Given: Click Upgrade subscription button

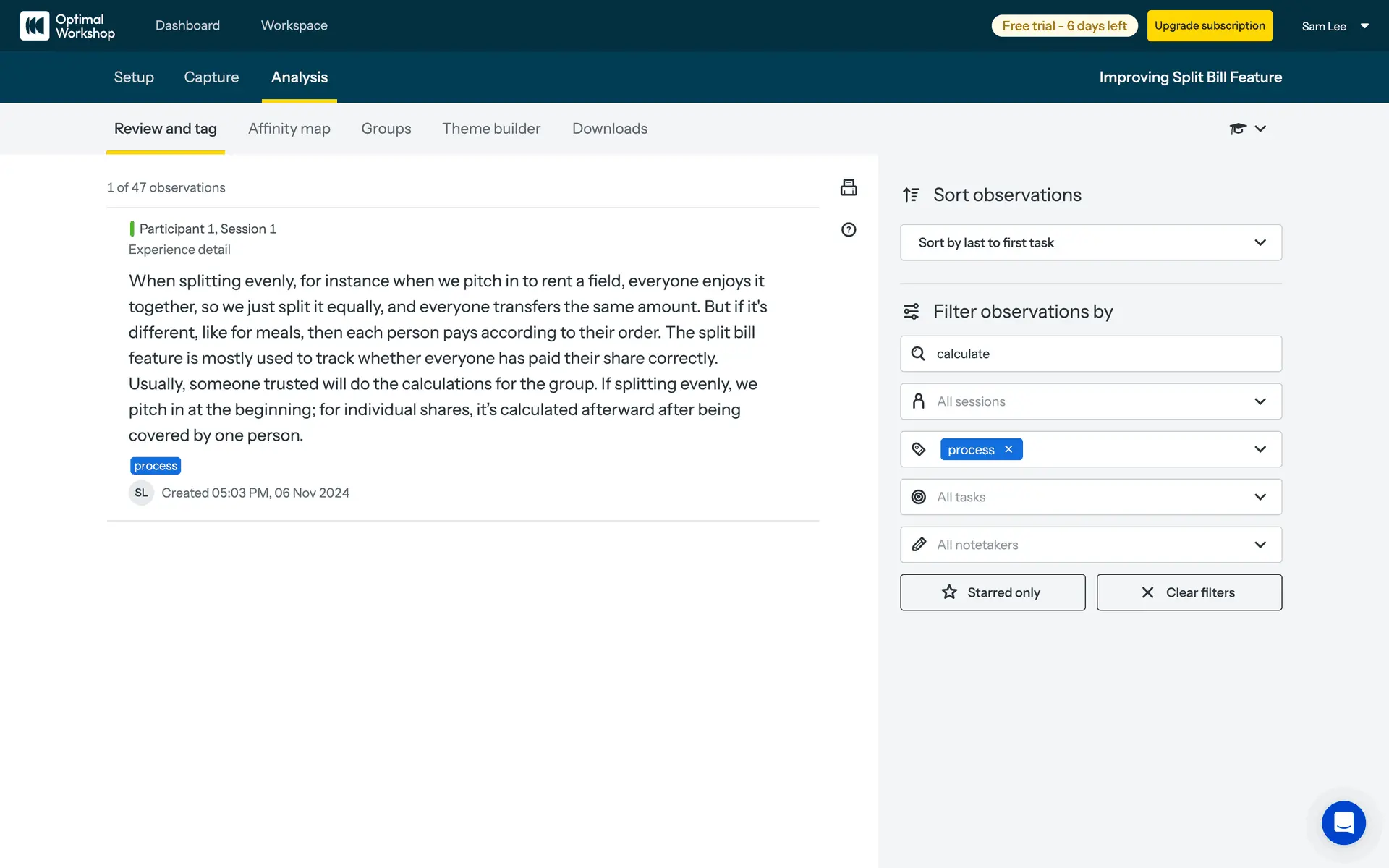Looking at the screenshot, I should click(1210, 26).
